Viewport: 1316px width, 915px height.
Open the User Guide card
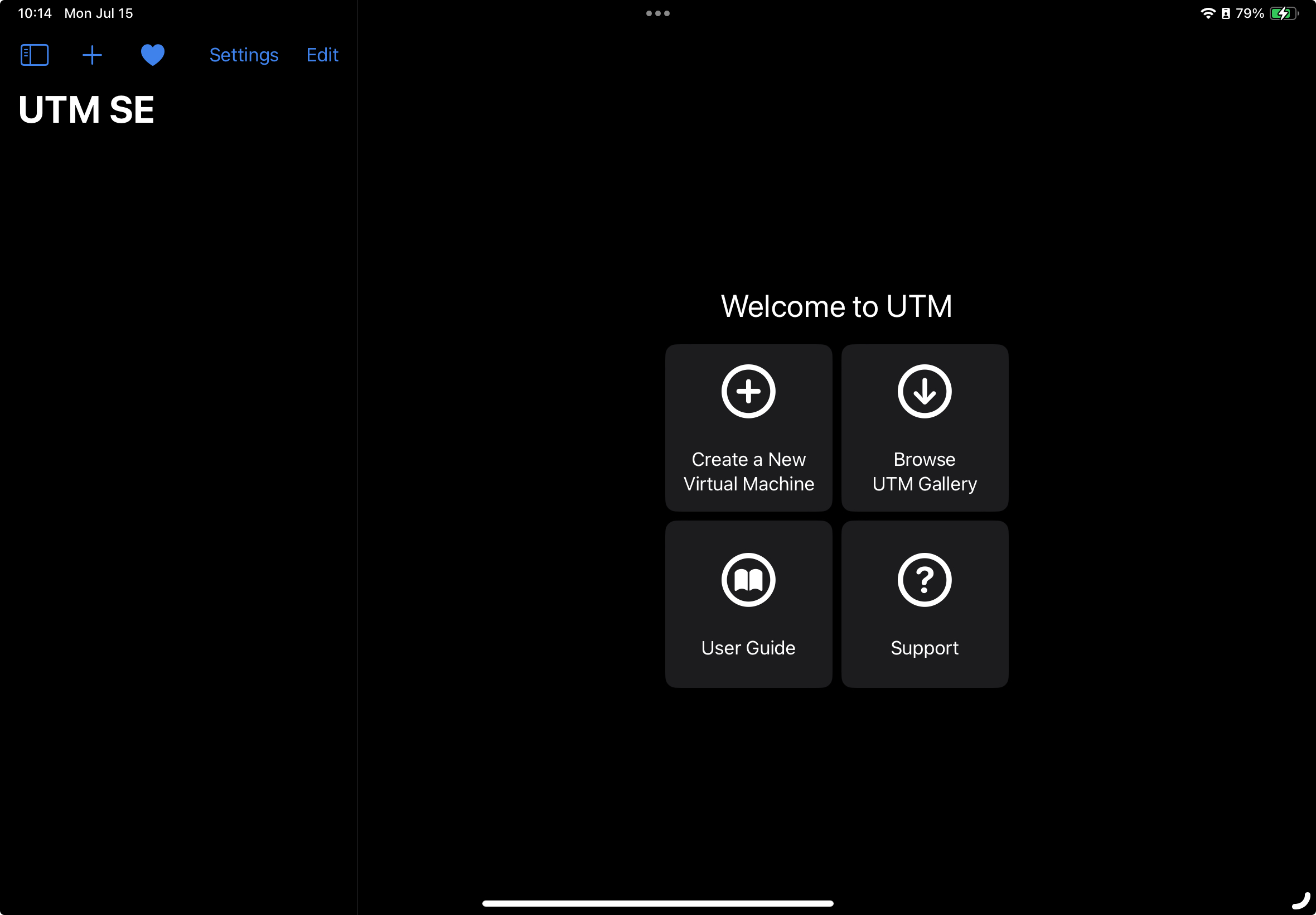748,604
